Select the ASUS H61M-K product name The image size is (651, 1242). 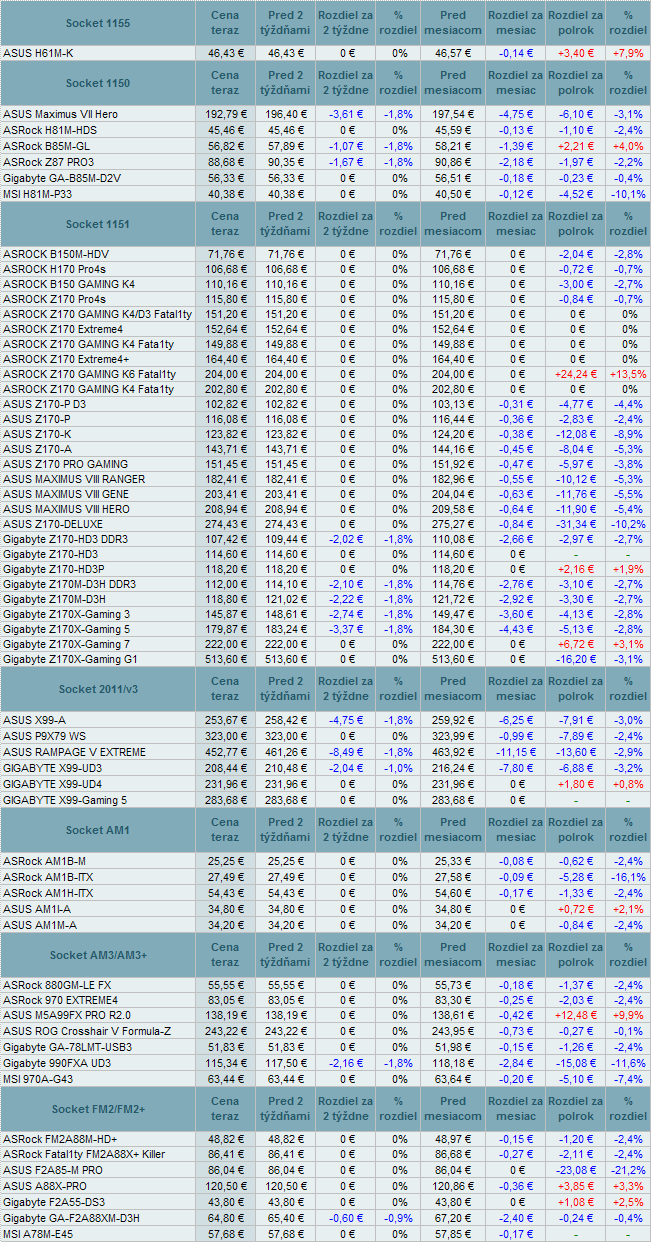click(38, 52)
